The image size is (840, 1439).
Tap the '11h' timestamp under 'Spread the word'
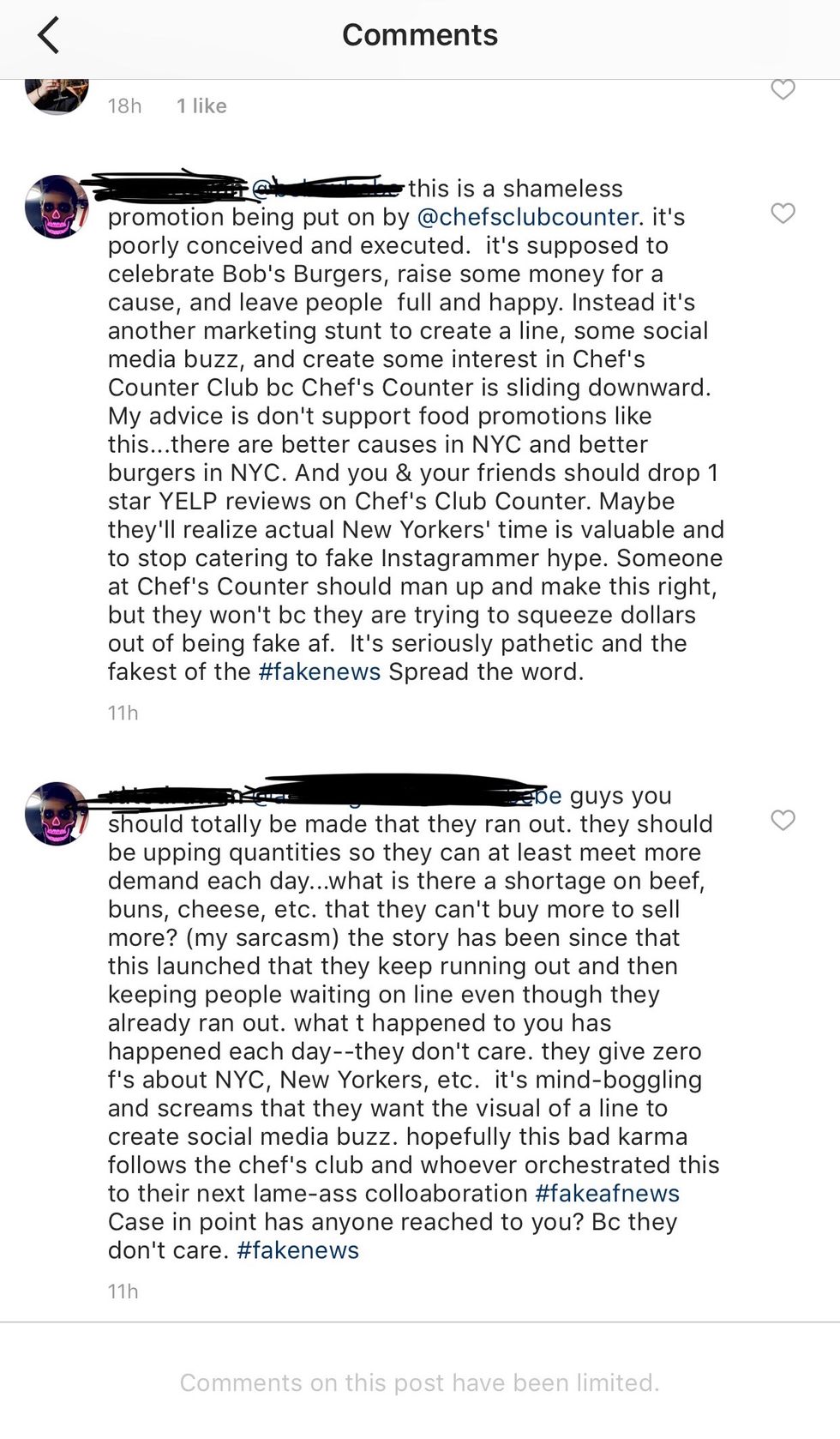[123, 713]
